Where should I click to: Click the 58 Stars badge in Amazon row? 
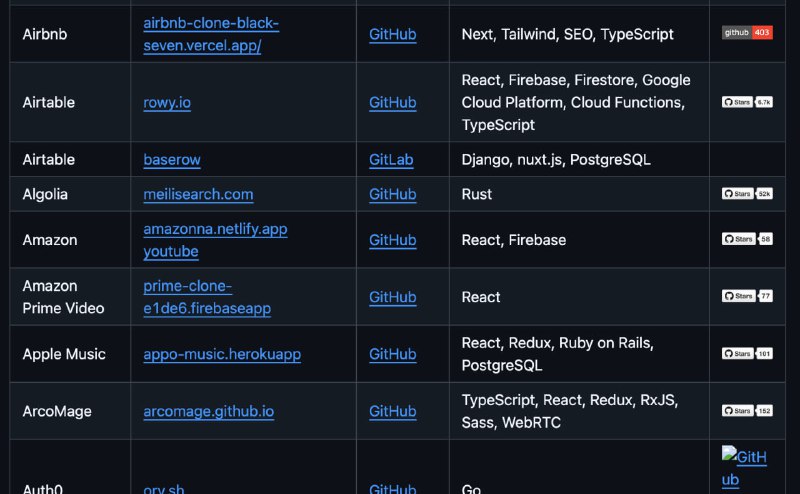pyautogui.click(x=747, y=239)
